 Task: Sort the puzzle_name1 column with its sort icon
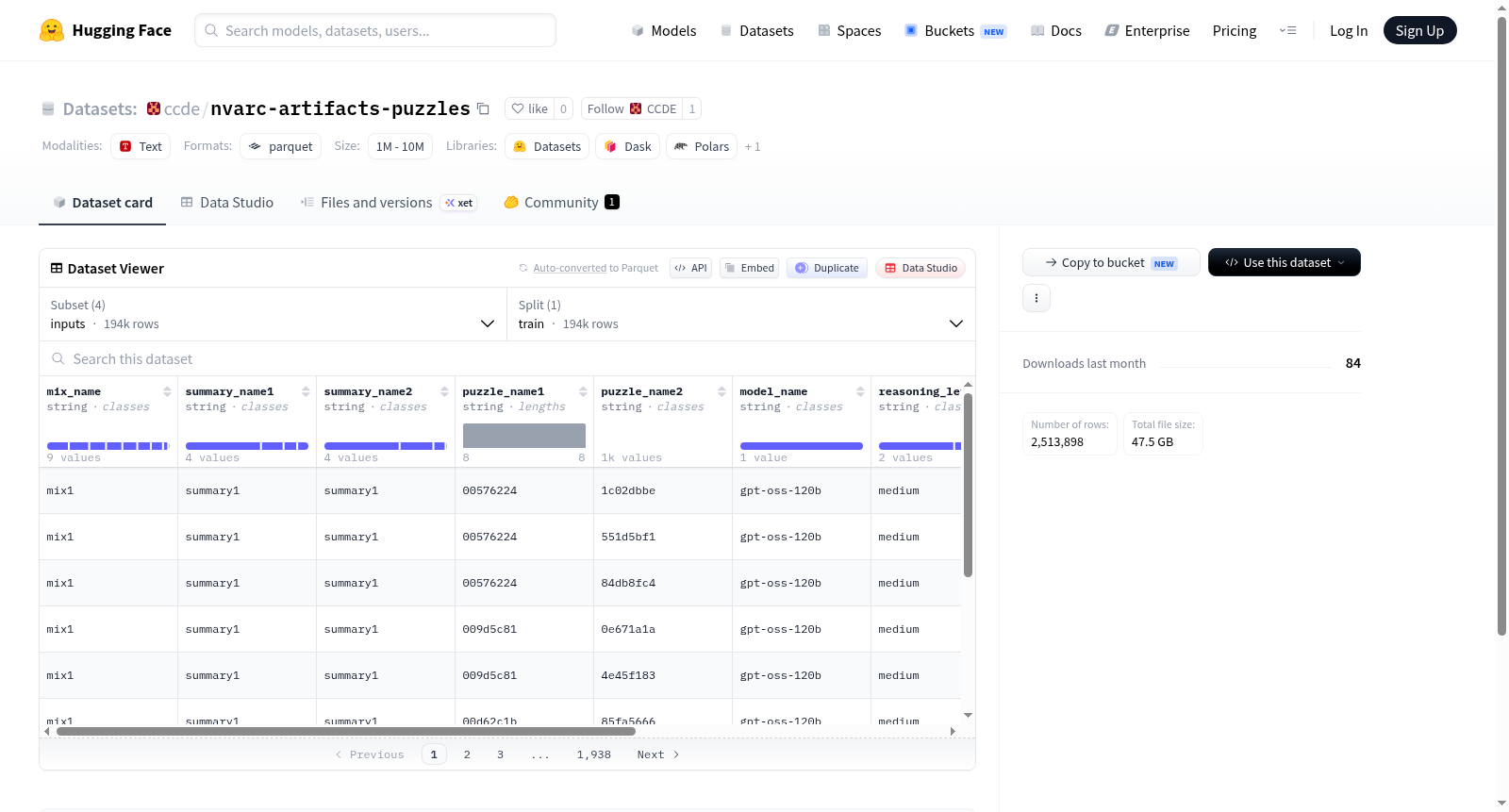(583, 391)
